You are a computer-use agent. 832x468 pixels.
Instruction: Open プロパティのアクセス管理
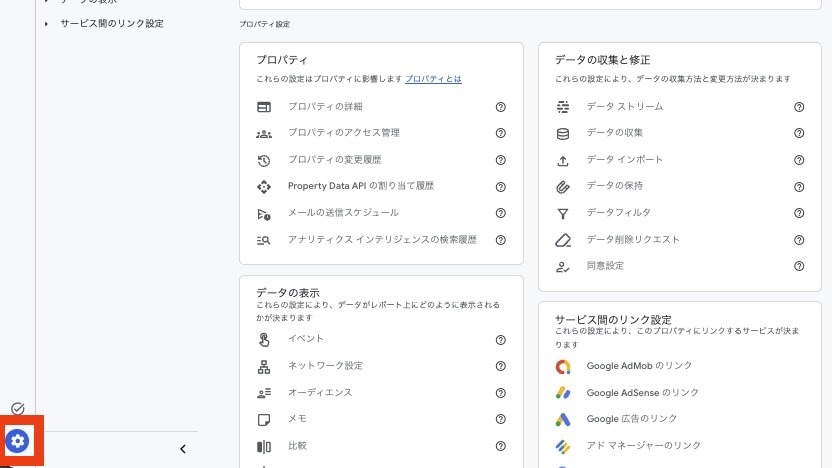(x=343, y=133)
